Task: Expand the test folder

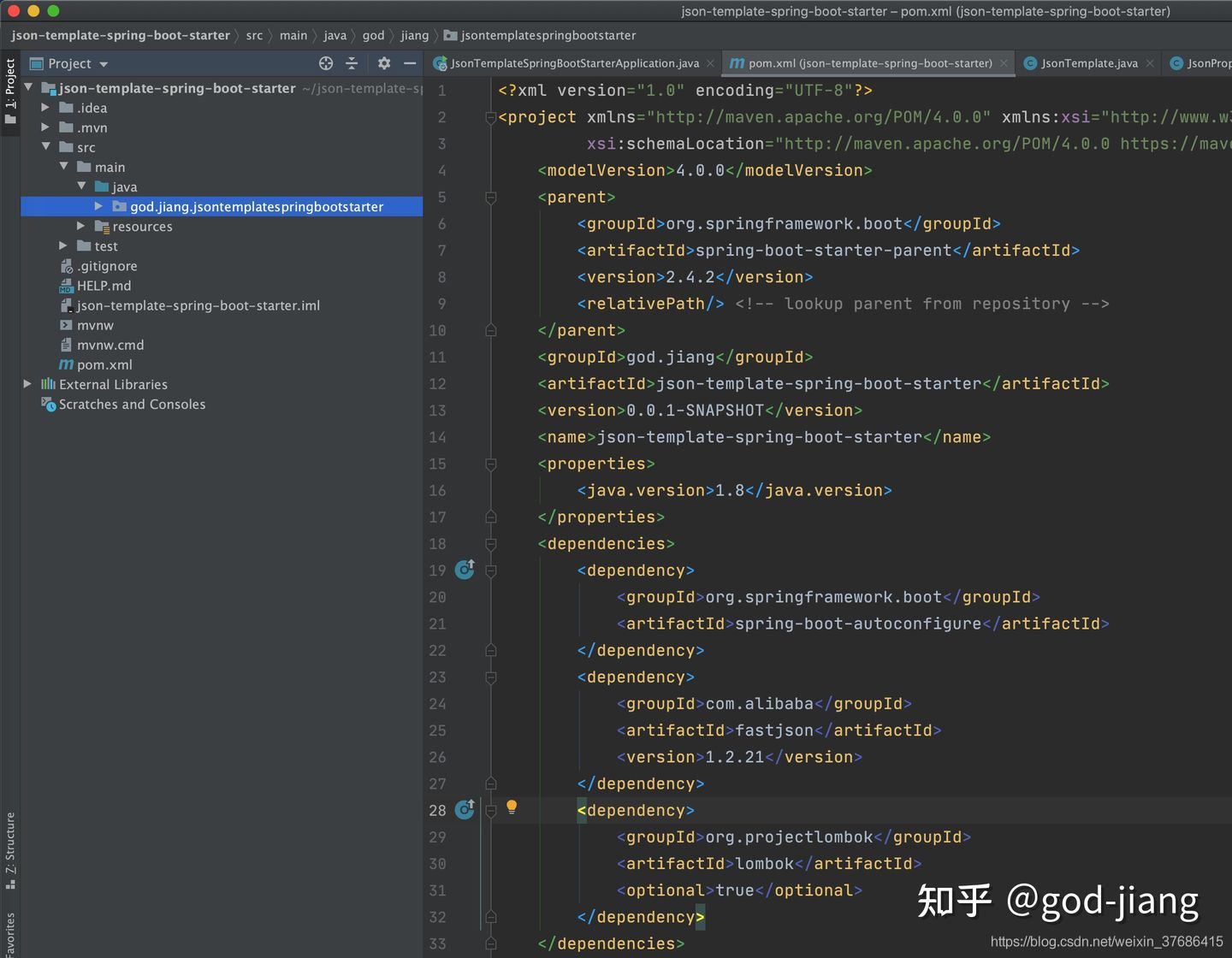Action: click(x=62, y=245)
